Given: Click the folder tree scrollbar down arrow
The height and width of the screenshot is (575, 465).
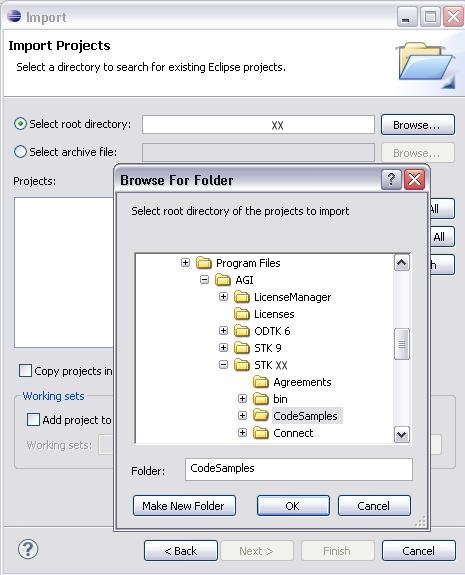Looking at the screenshot, I should tap(402, 435).
